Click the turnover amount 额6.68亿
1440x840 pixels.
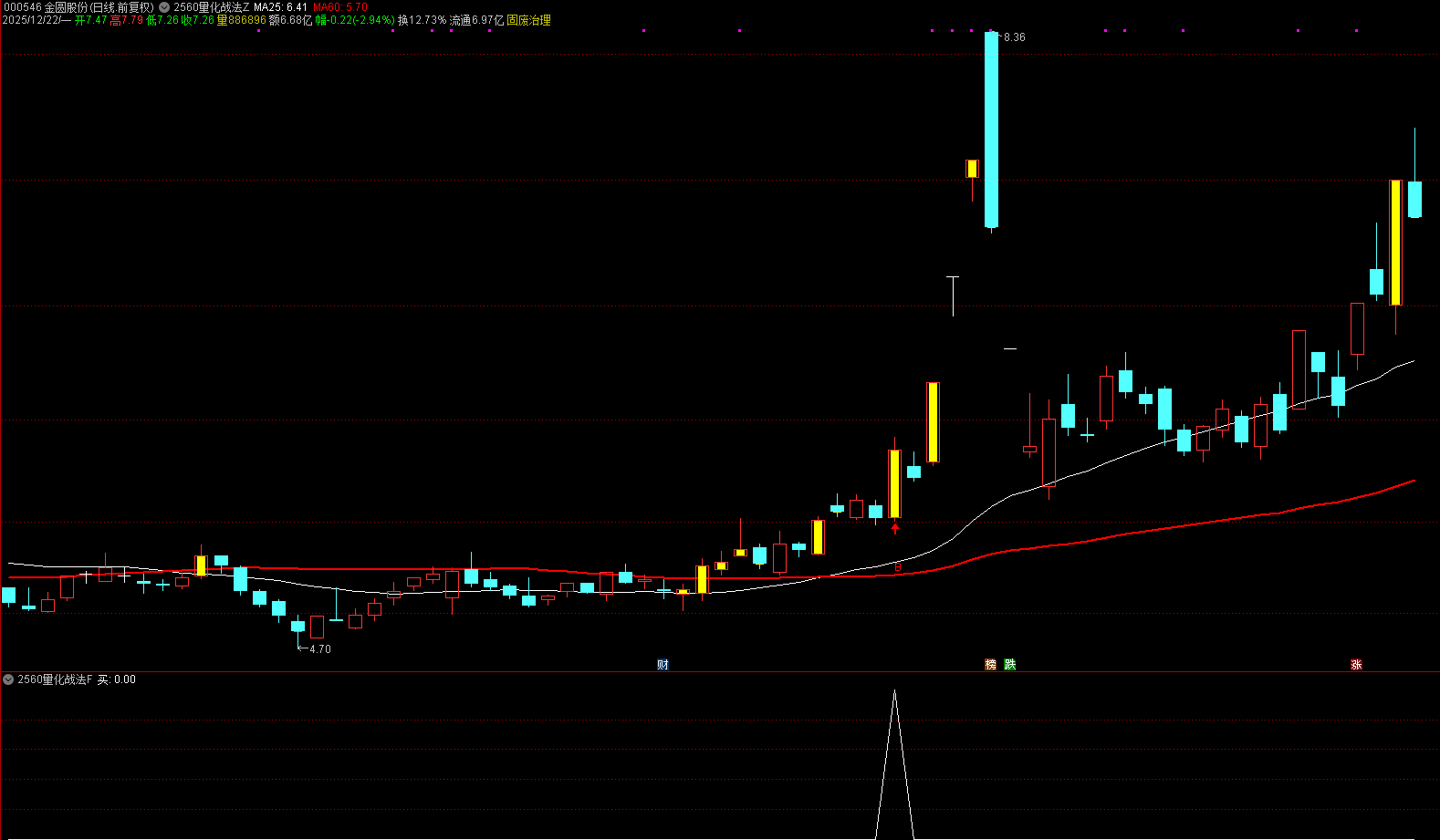(291, 20)
